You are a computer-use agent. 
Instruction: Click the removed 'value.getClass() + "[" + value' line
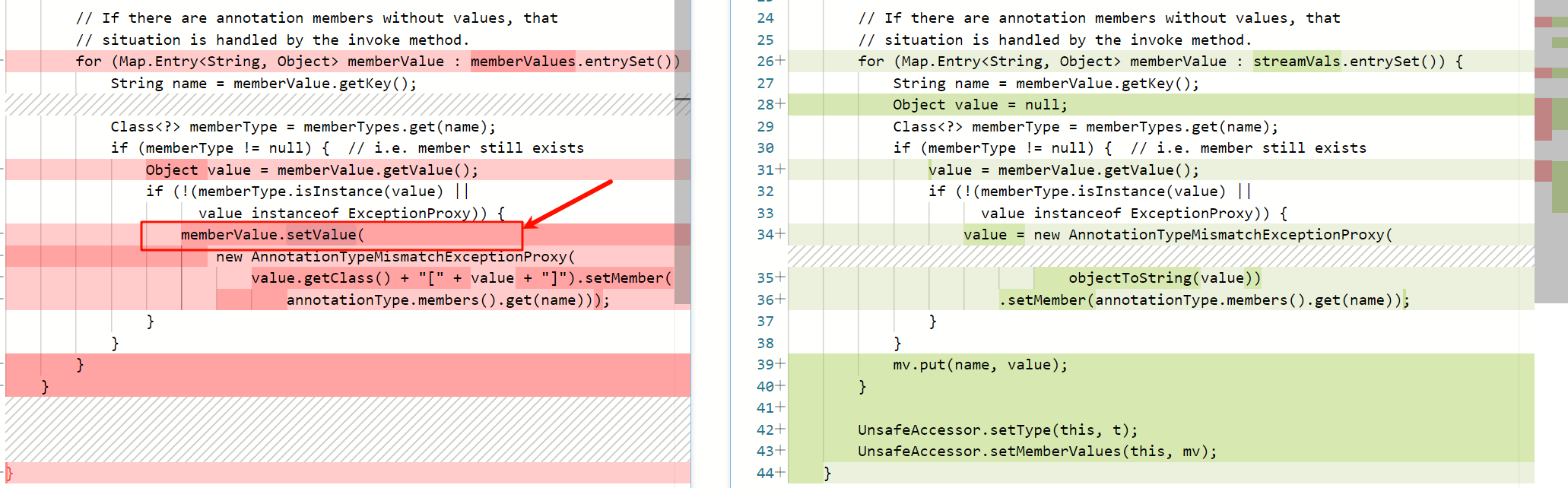coord(462,277)
